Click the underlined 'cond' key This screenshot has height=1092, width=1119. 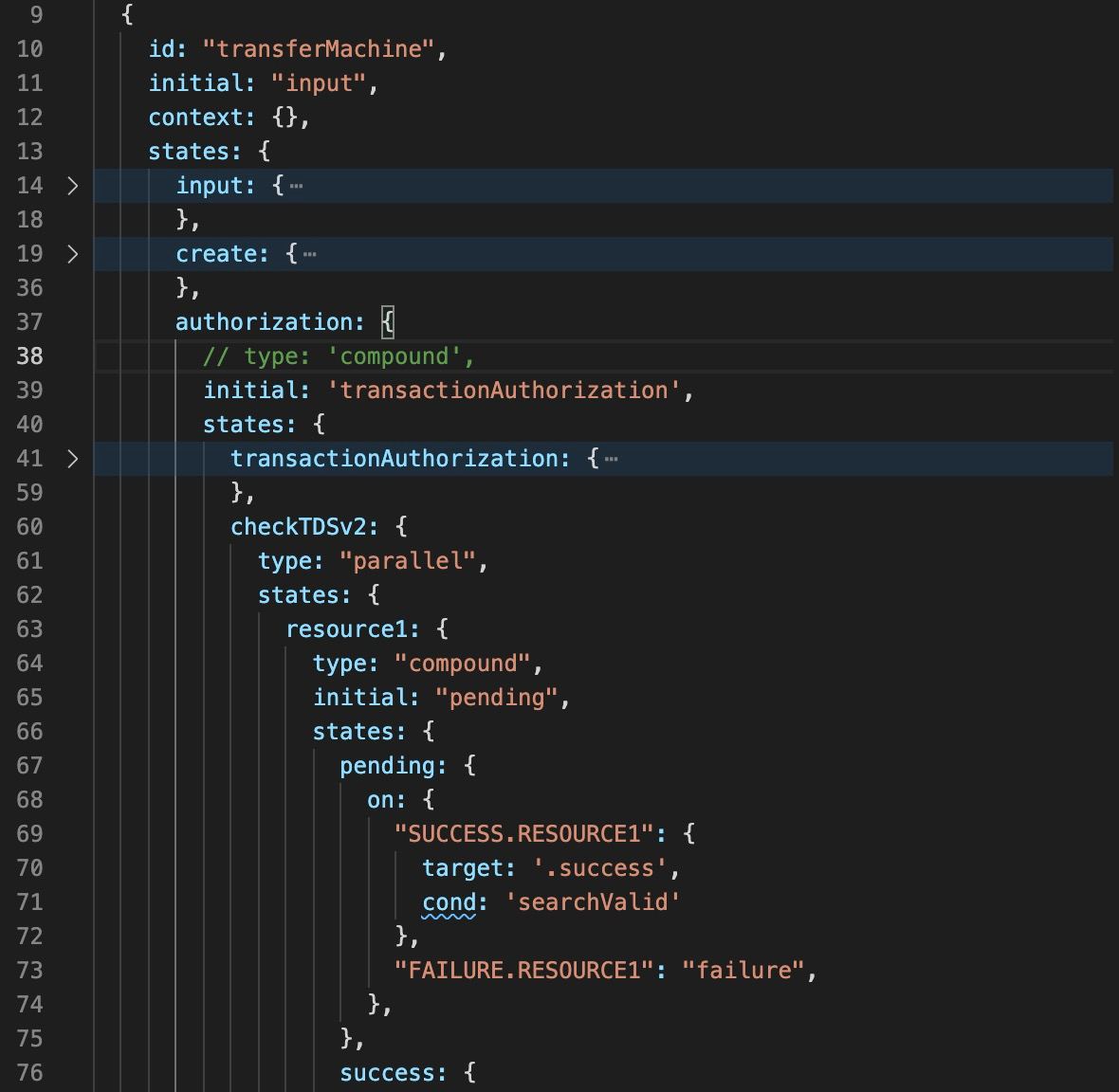click(449, 902)
